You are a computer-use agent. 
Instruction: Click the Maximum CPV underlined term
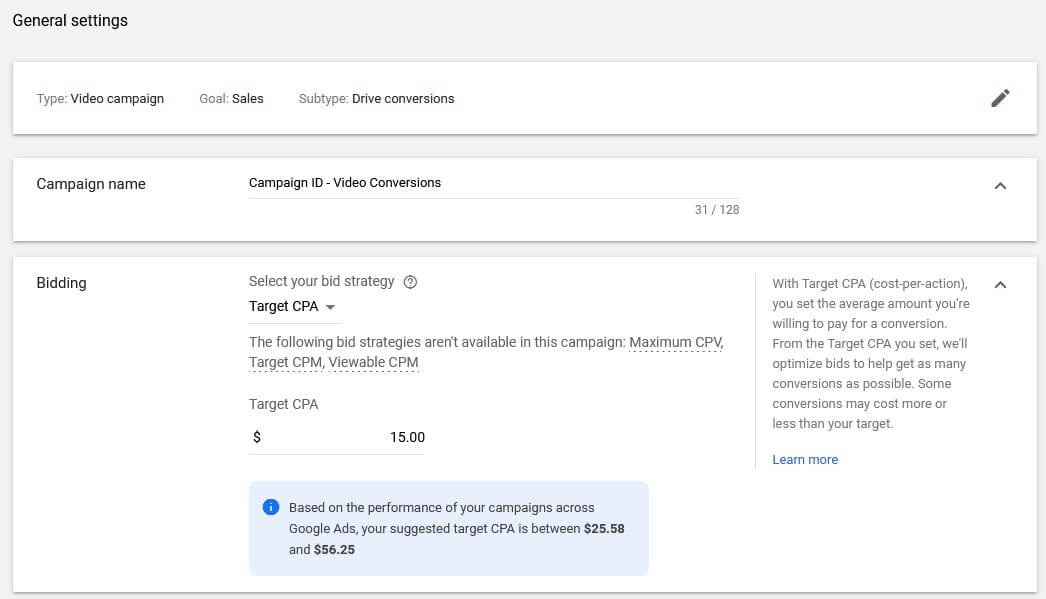[x=675, y=343]
